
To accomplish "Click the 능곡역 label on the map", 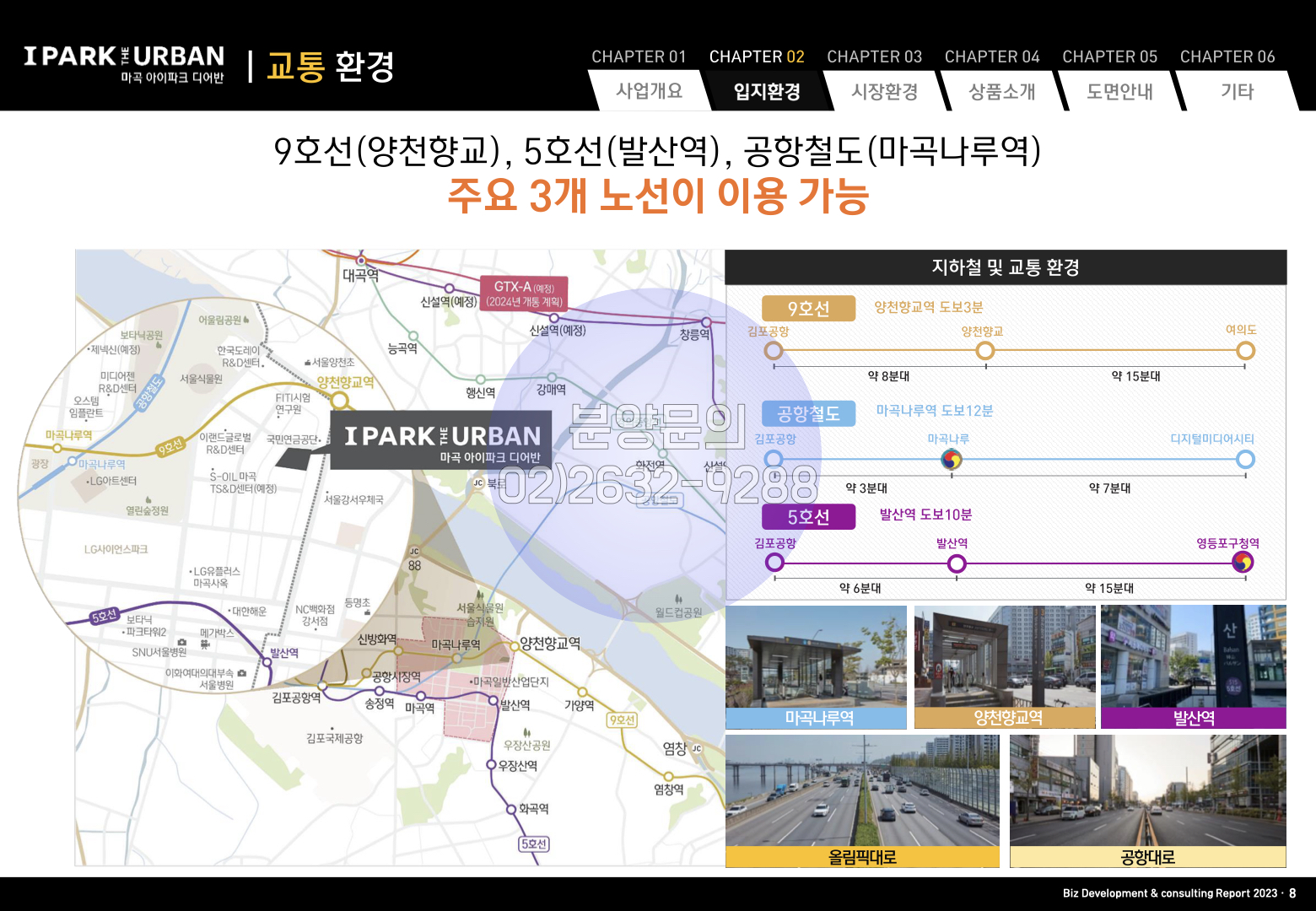I will click(402, 348).
